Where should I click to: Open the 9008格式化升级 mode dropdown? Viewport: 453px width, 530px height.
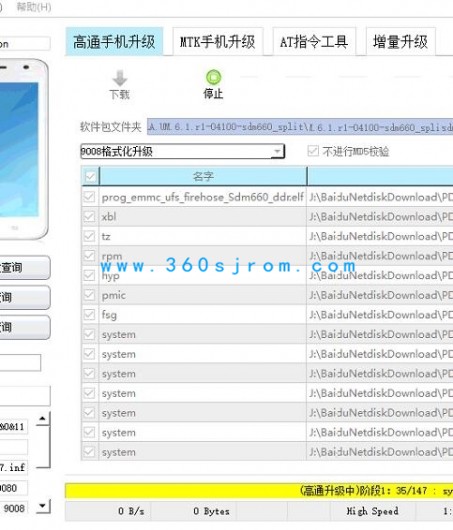183,151
